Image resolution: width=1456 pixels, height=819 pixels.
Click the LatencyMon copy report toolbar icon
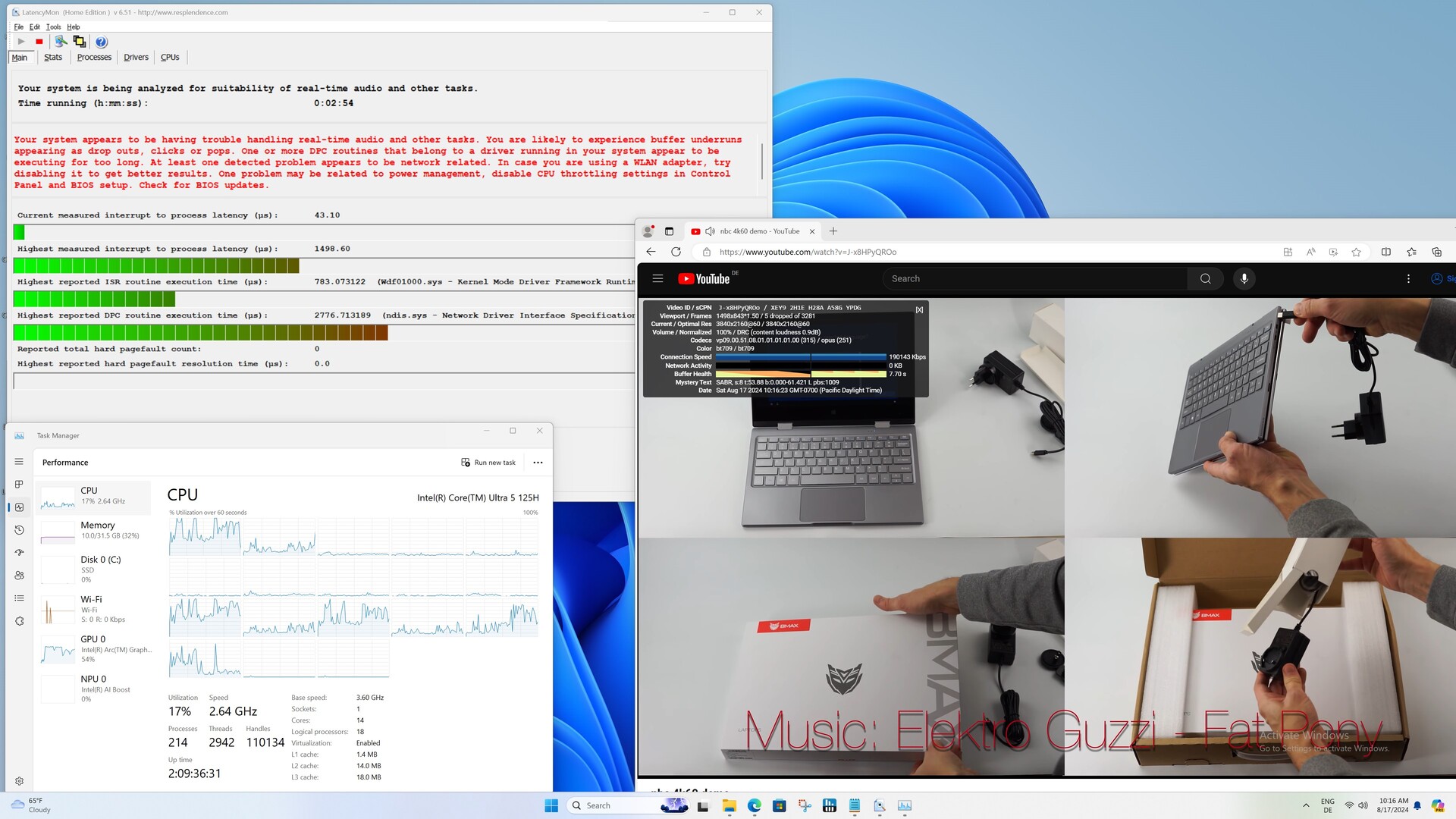point(80,42)
